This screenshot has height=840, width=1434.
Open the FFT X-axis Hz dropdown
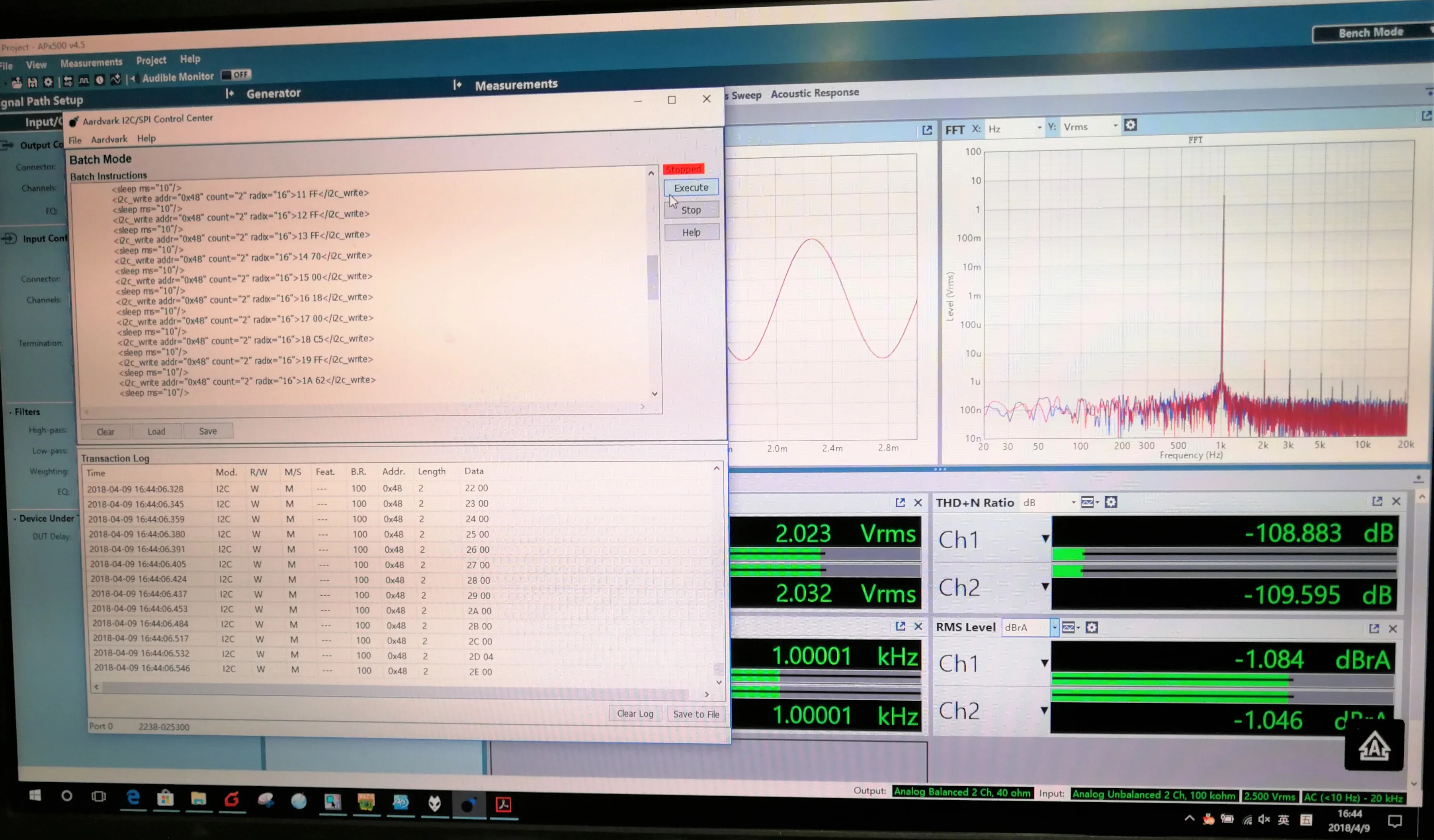pos(1014,128)
